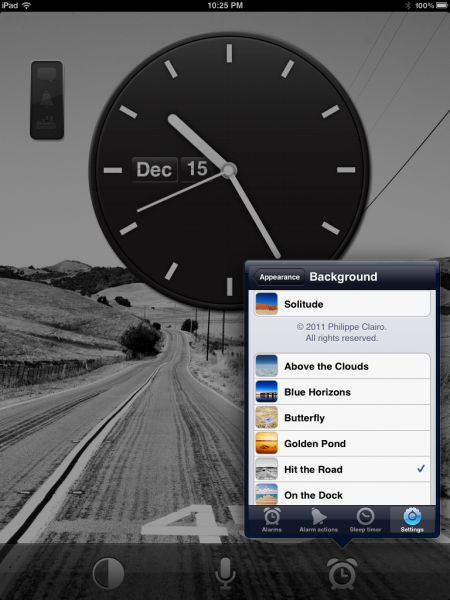Pick the Butterfly background

342,417
